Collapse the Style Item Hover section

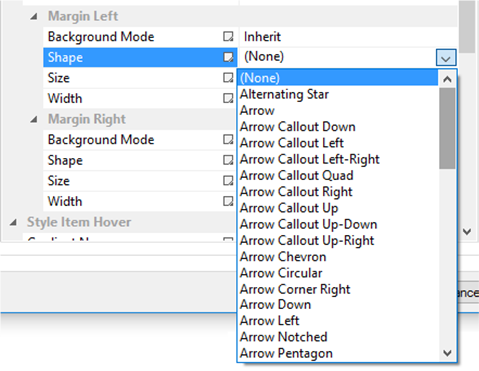(x=13, y=222)
